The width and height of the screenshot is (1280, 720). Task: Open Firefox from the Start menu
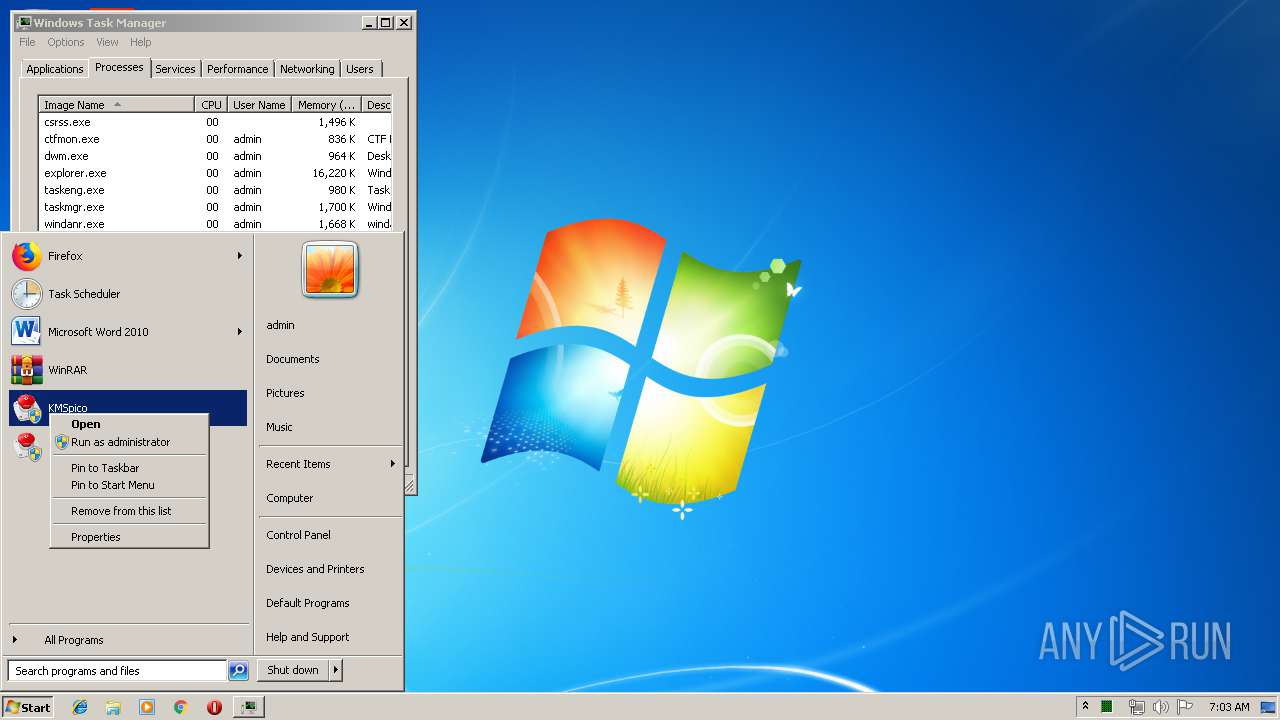[x=128, y=256]
